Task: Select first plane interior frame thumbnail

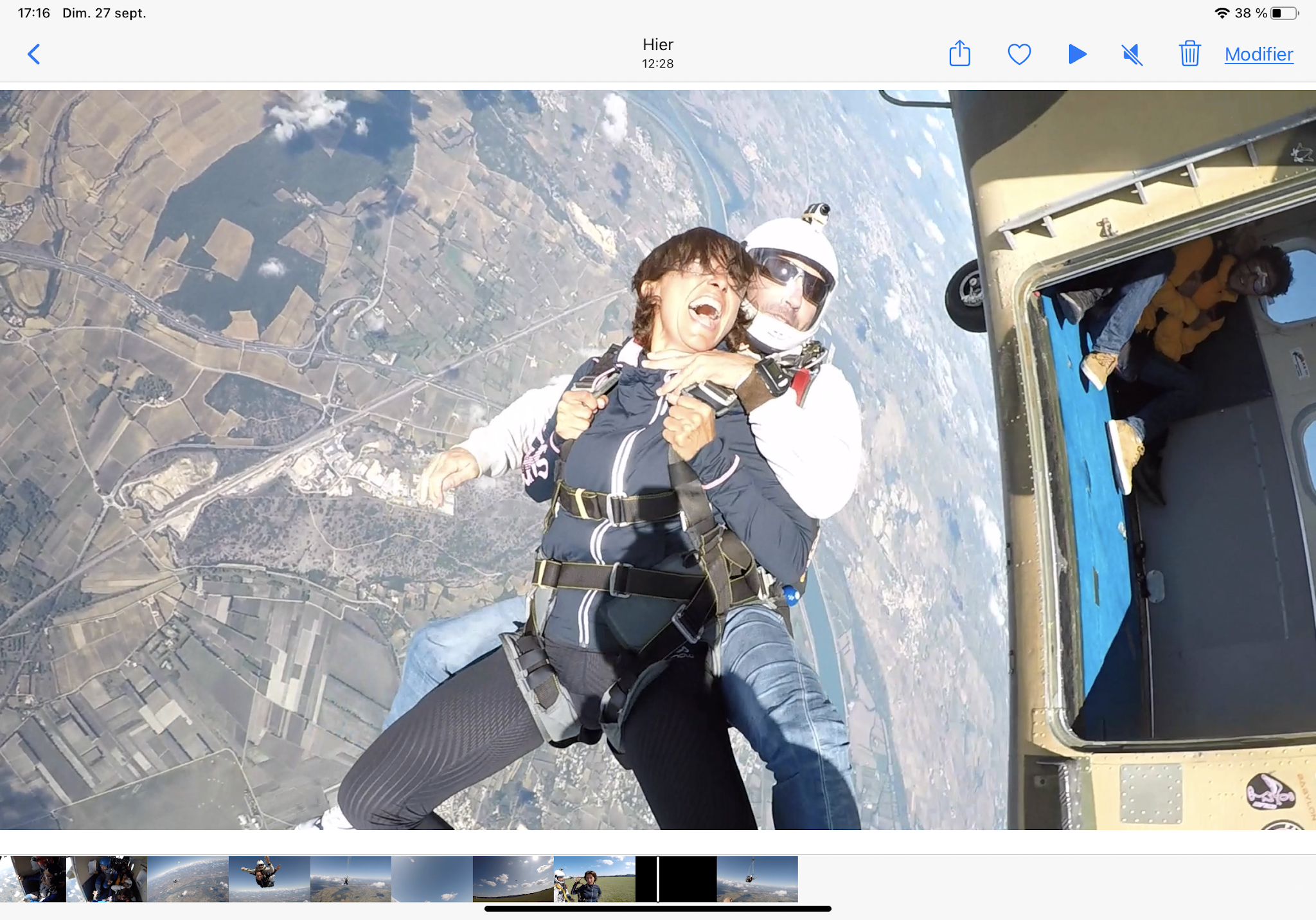Action: pyautogui.click(x=33, y=879)
